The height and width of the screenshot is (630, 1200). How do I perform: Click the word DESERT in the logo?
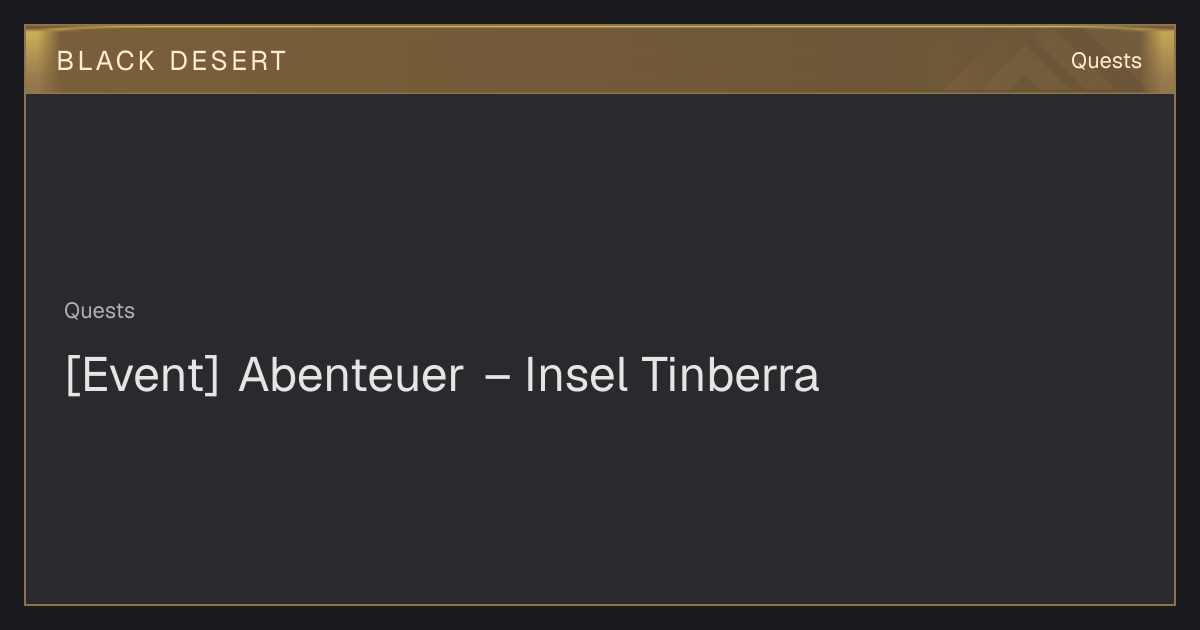tap(228, 61)
